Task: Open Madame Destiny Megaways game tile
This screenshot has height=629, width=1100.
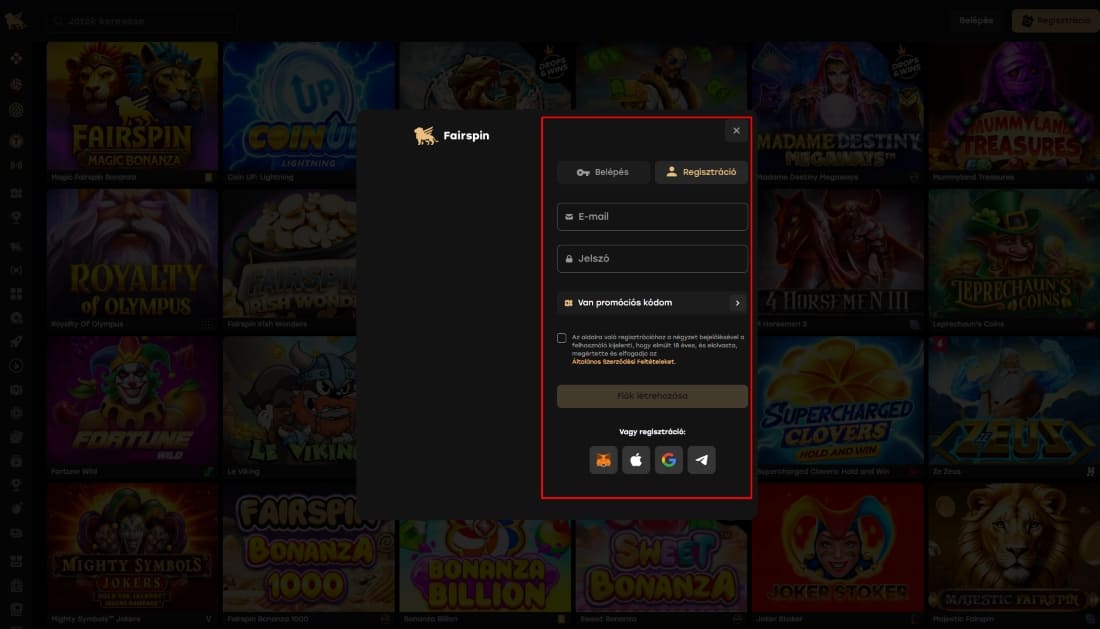Action: pyautogui.click(x=838, y=107)
